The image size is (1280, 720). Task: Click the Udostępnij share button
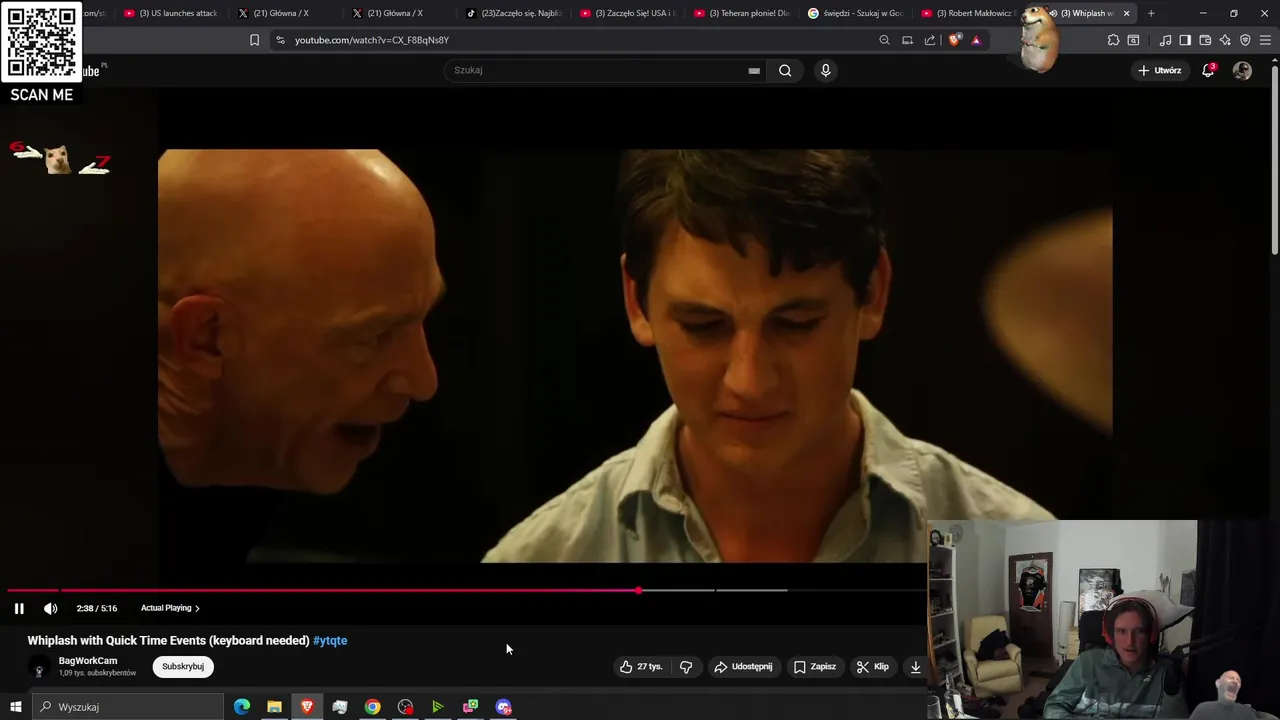pyautogui.click(x=743, y=667)
